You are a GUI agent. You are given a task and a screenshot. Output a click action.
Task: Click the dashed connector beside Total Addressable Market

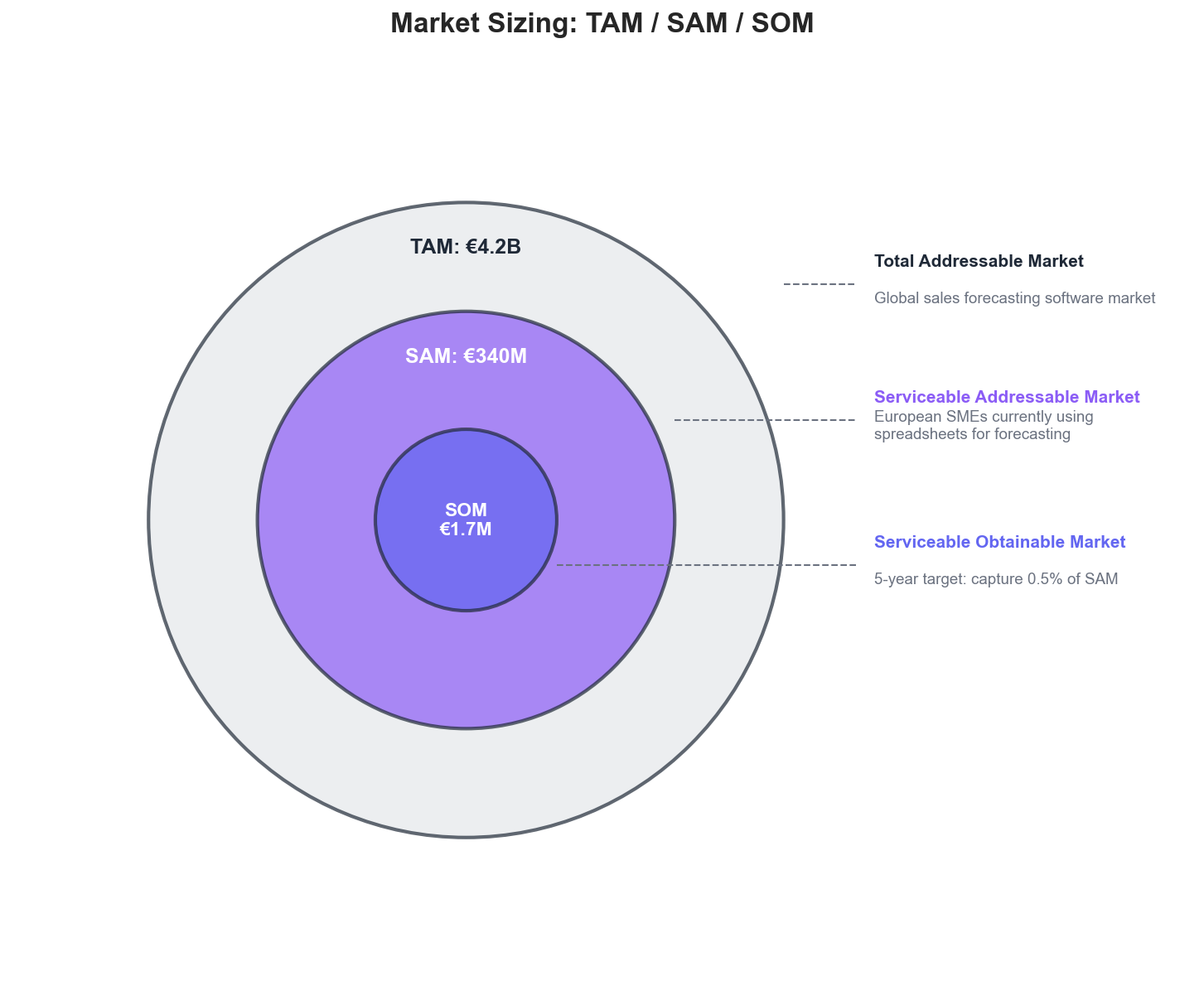819,284
